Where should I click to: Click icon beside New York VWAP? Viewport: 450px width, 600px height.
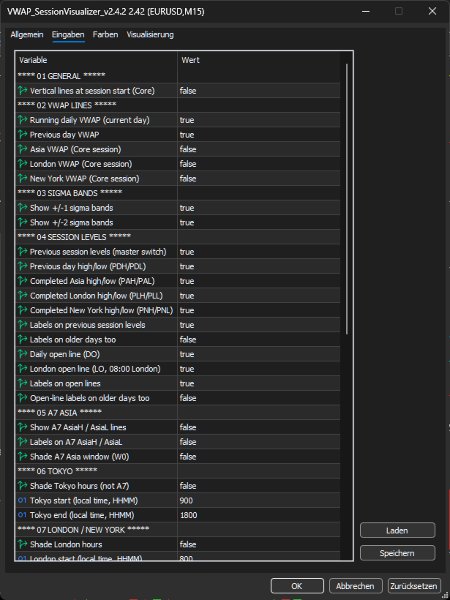23,178
